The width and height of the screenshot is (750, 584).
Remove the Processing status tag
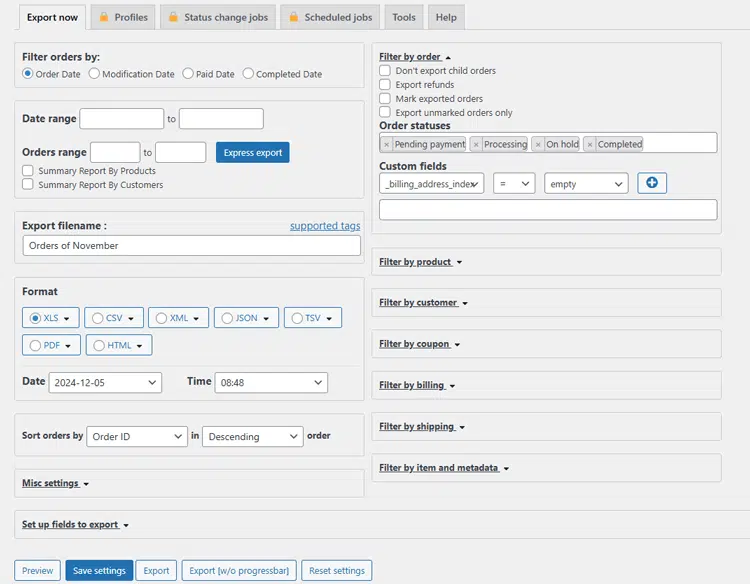click(x=476, y=144)
